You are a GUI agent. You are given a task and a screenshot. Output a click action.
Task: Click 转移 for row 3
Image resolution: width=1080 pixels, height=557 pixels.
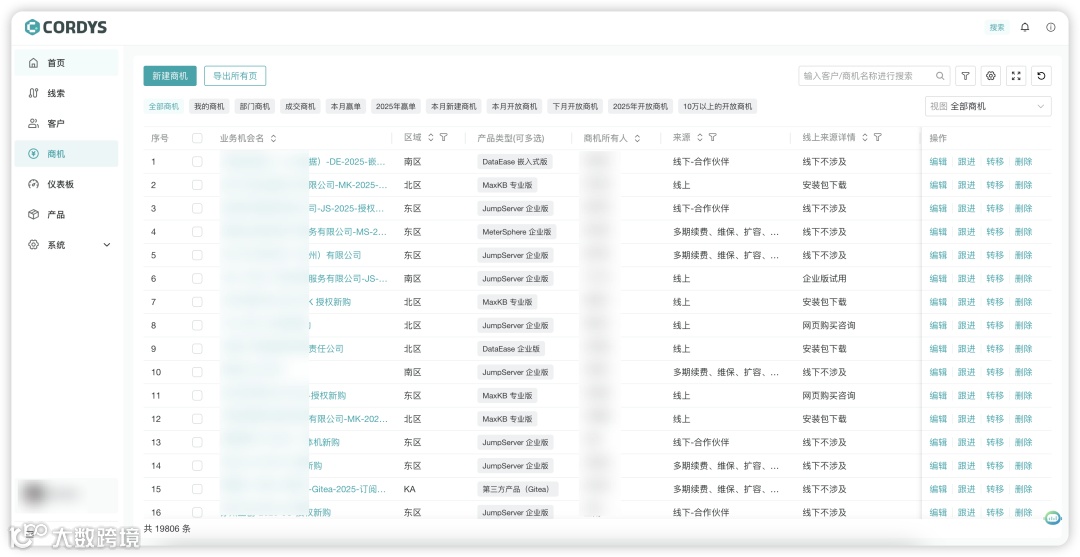coord(995,209)
